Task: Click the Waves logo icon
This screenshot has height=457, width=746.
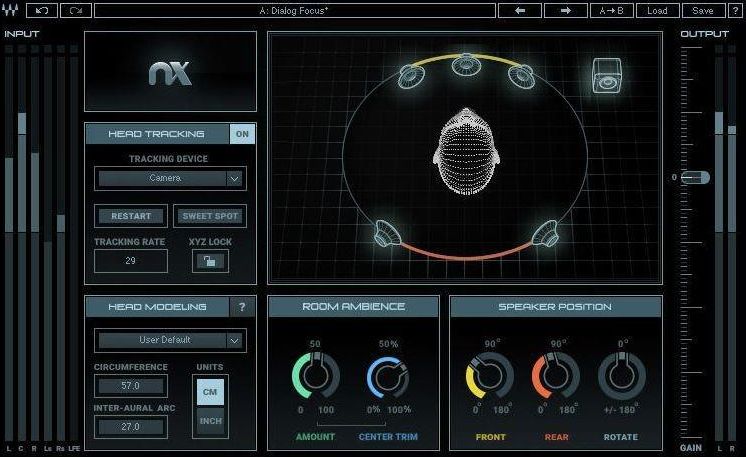Action: (10, 10)
